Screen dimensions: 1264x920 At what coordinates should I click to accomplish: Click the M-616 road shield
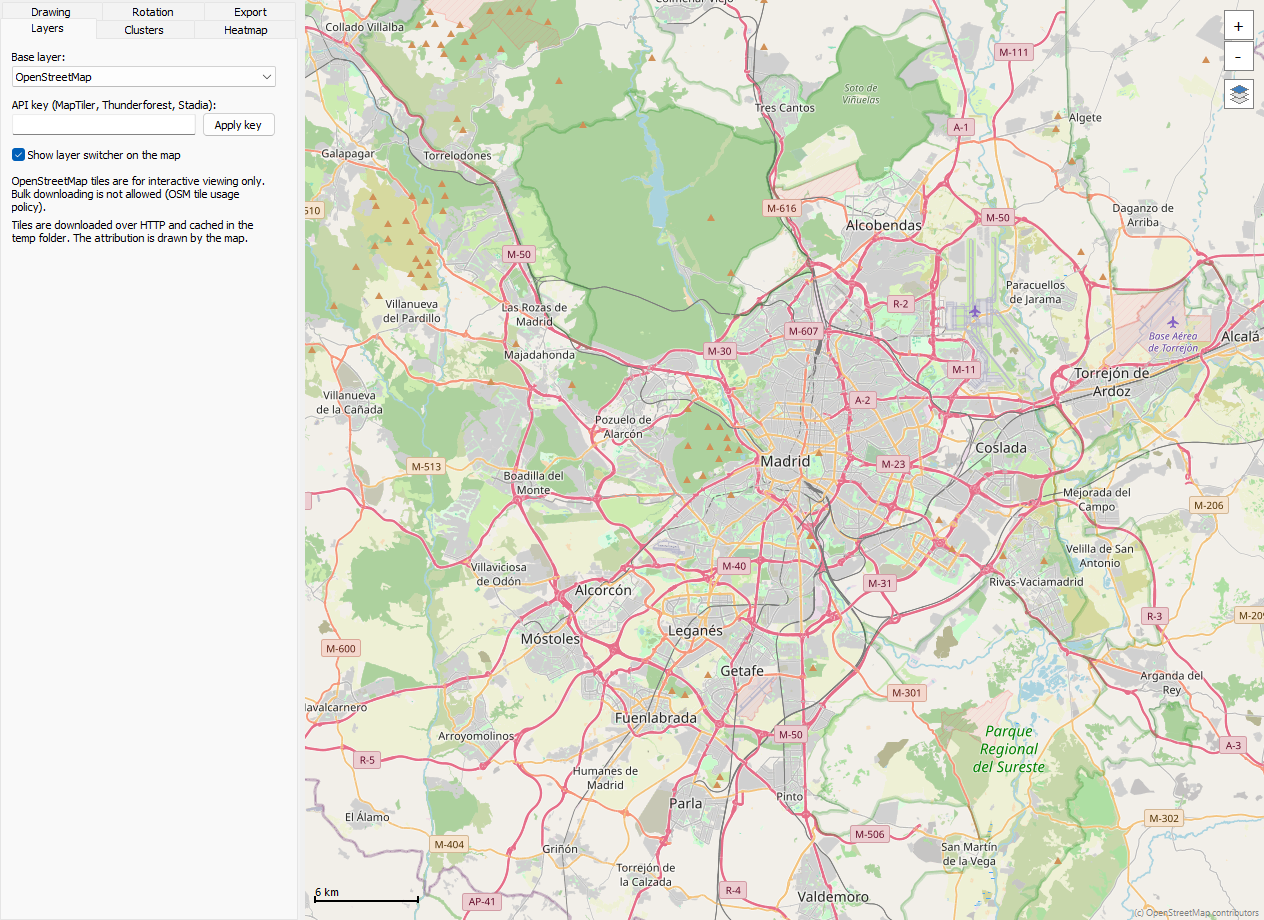click(x=781, y=208)
